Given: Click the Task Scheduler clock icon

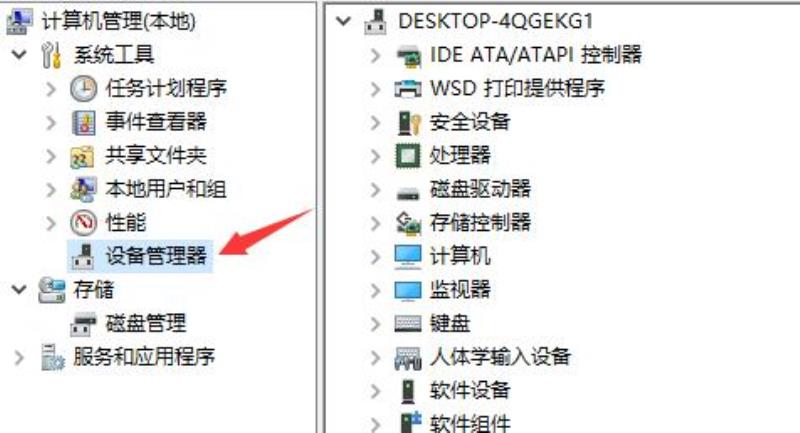Looking at the screenshot, I should (x=83, y=89).
